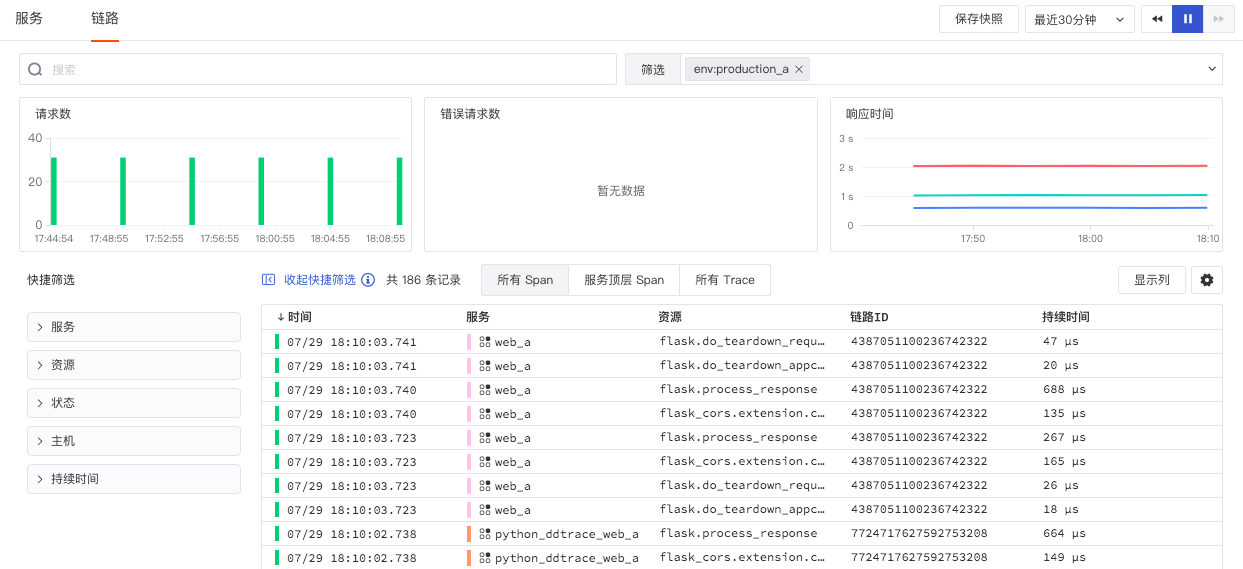Viewport: 1243px width, 569px height.
Task: Click the 错误请求数 panel title
Action: pyautogui.click(x=470, y=114)
